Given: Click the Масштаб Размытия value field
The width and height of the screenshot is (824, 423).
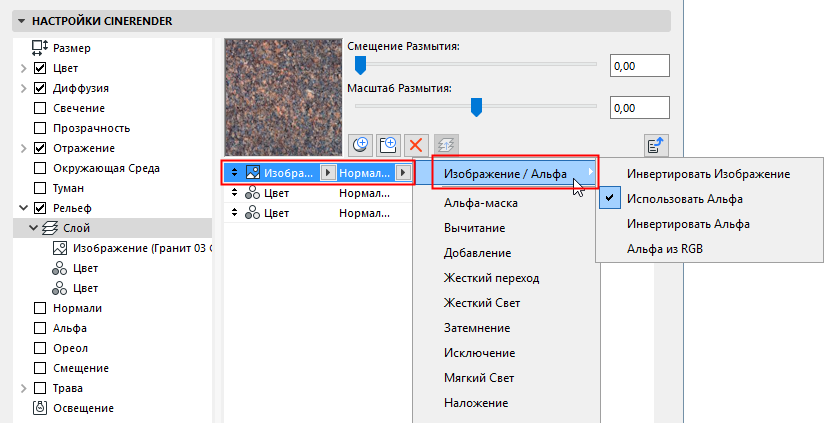Looking at the screenshot, I should click(x=640, y=108).
